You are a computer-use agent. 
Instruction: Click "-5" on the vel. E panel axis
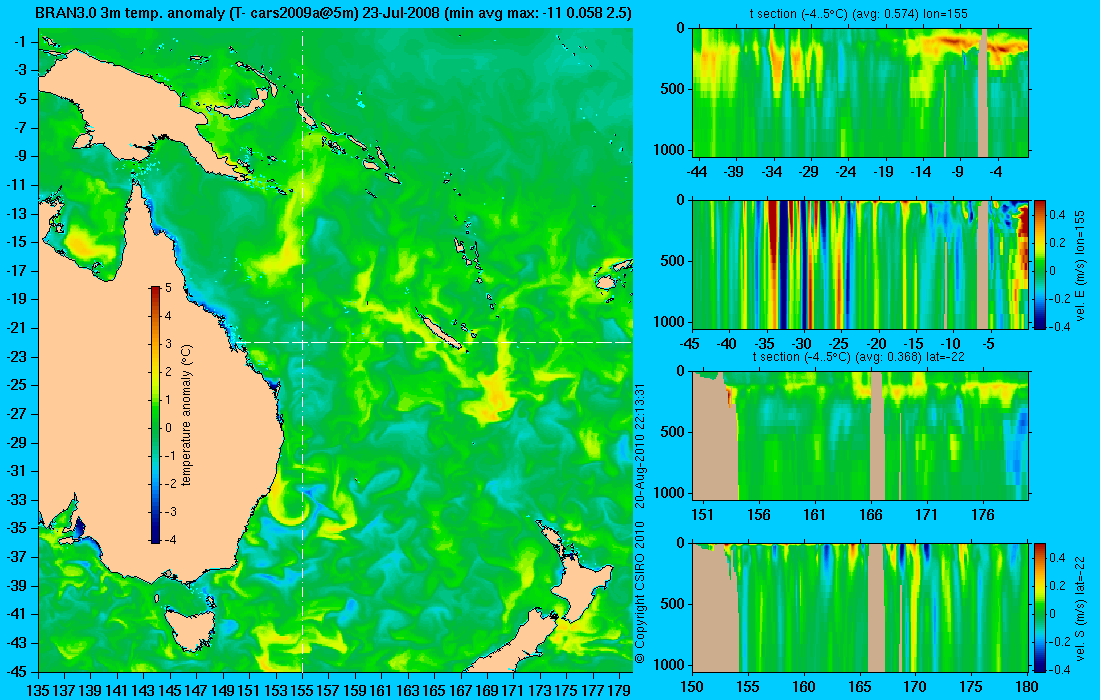[988, 344]
